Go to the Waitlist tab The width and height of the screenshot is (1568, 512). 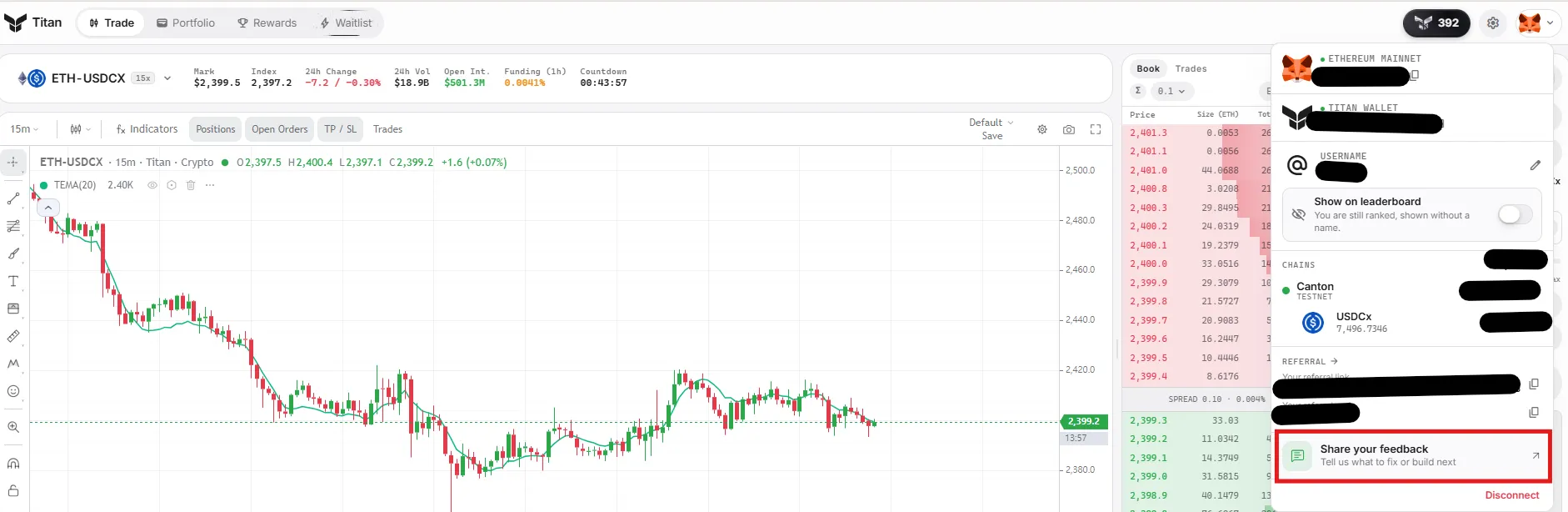pos(347,23)
